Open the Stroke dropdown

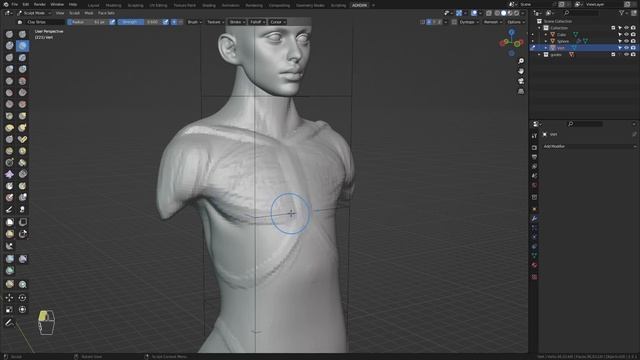(237, 22)
